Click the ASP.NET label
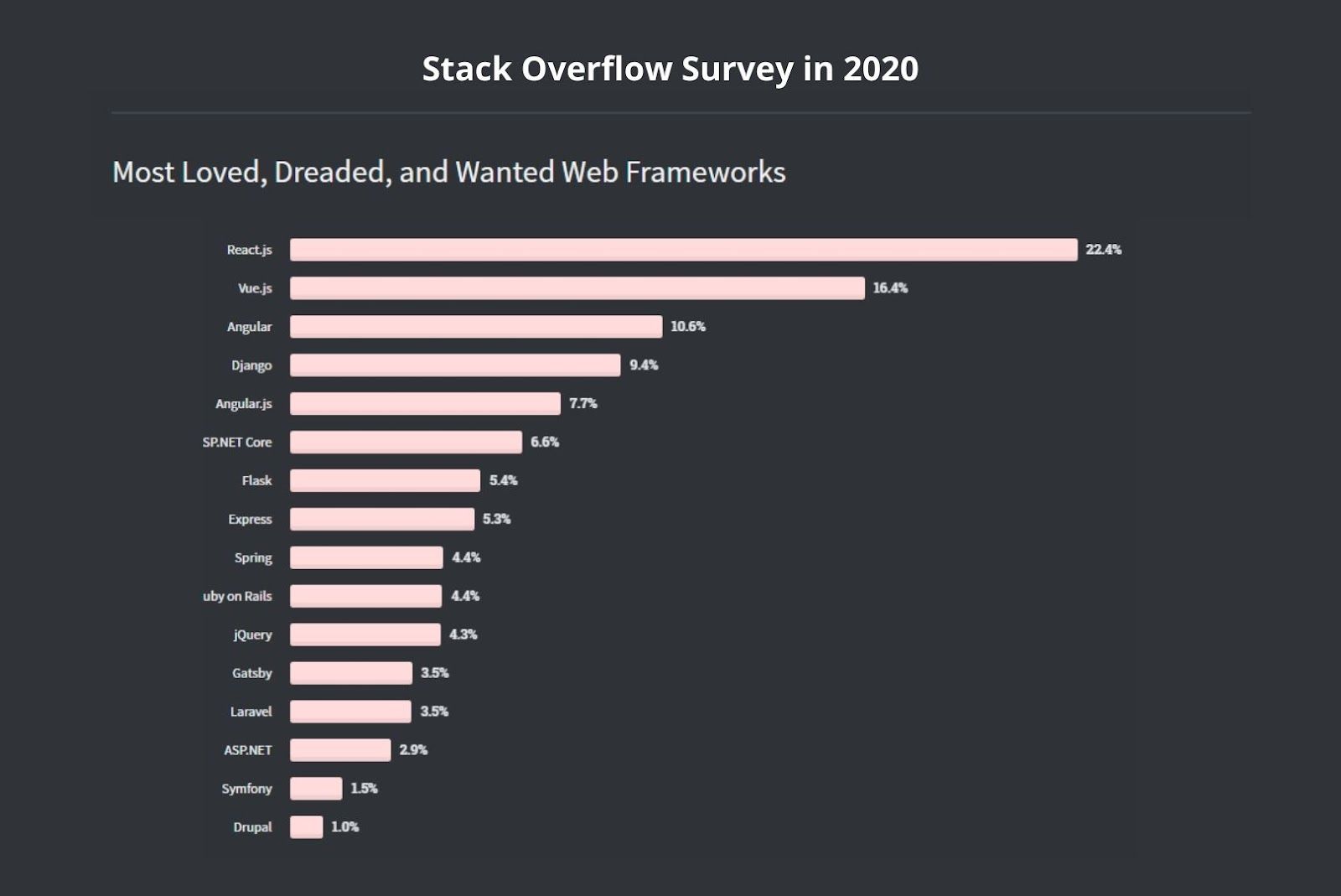 pos(248,751)
